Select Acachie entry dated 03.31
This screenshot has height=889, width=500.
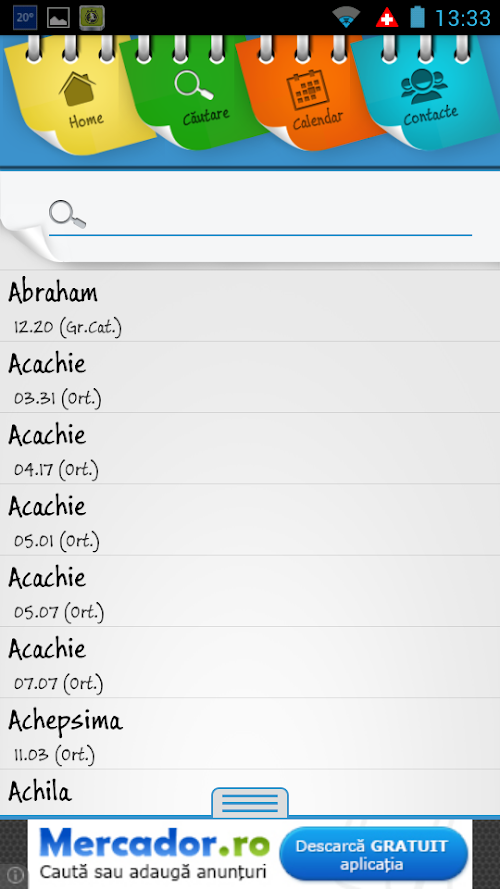250,378
